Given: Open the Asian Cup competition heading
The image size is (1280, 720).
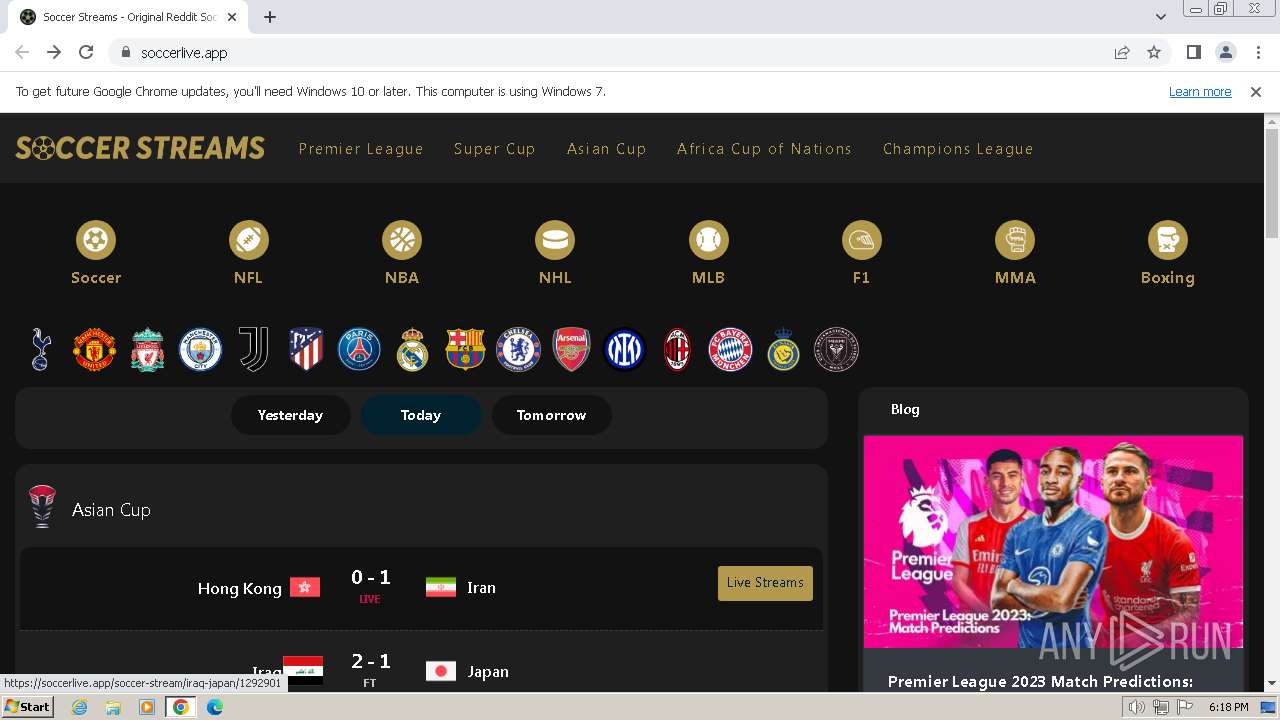Looking at the screenshot, I should tap(111, 510).
